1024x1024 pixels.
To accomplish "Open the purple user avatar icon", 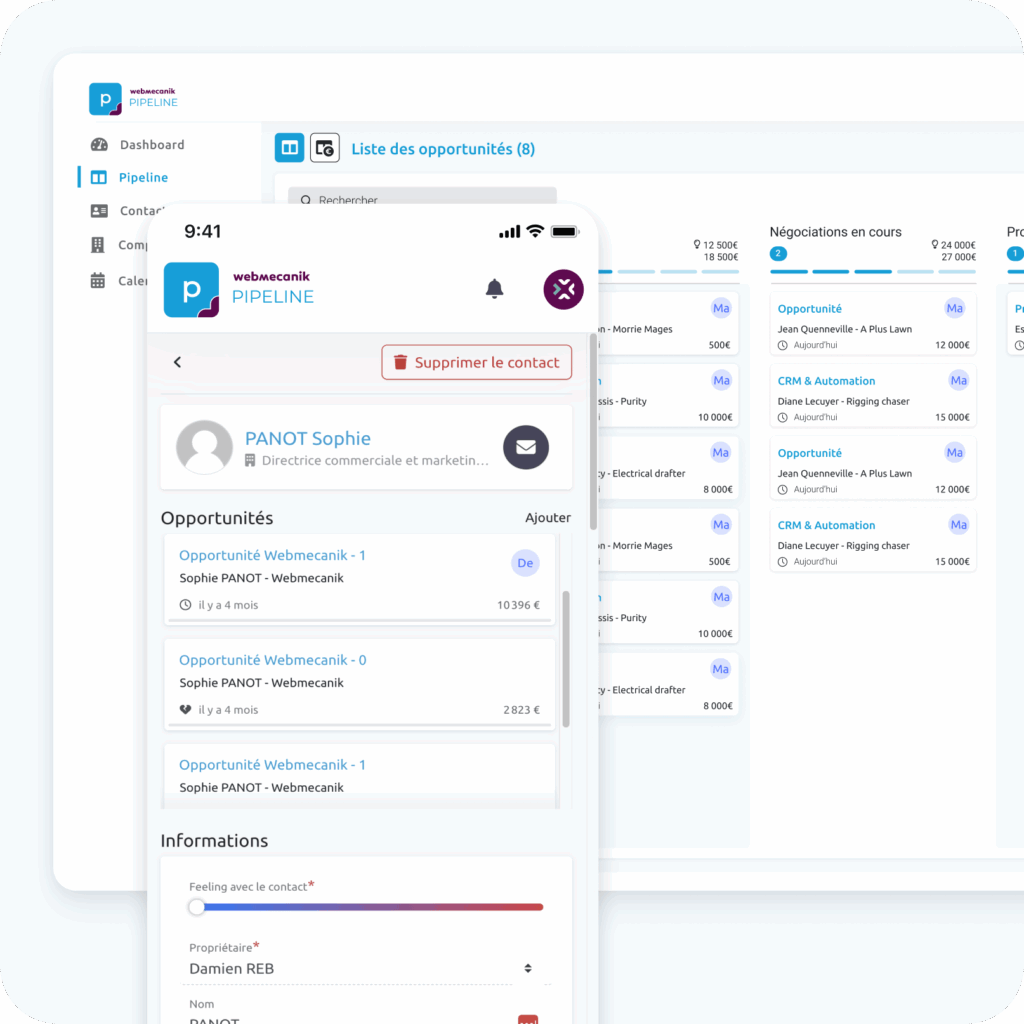I will pyautogui.click(x=563, y=289).
